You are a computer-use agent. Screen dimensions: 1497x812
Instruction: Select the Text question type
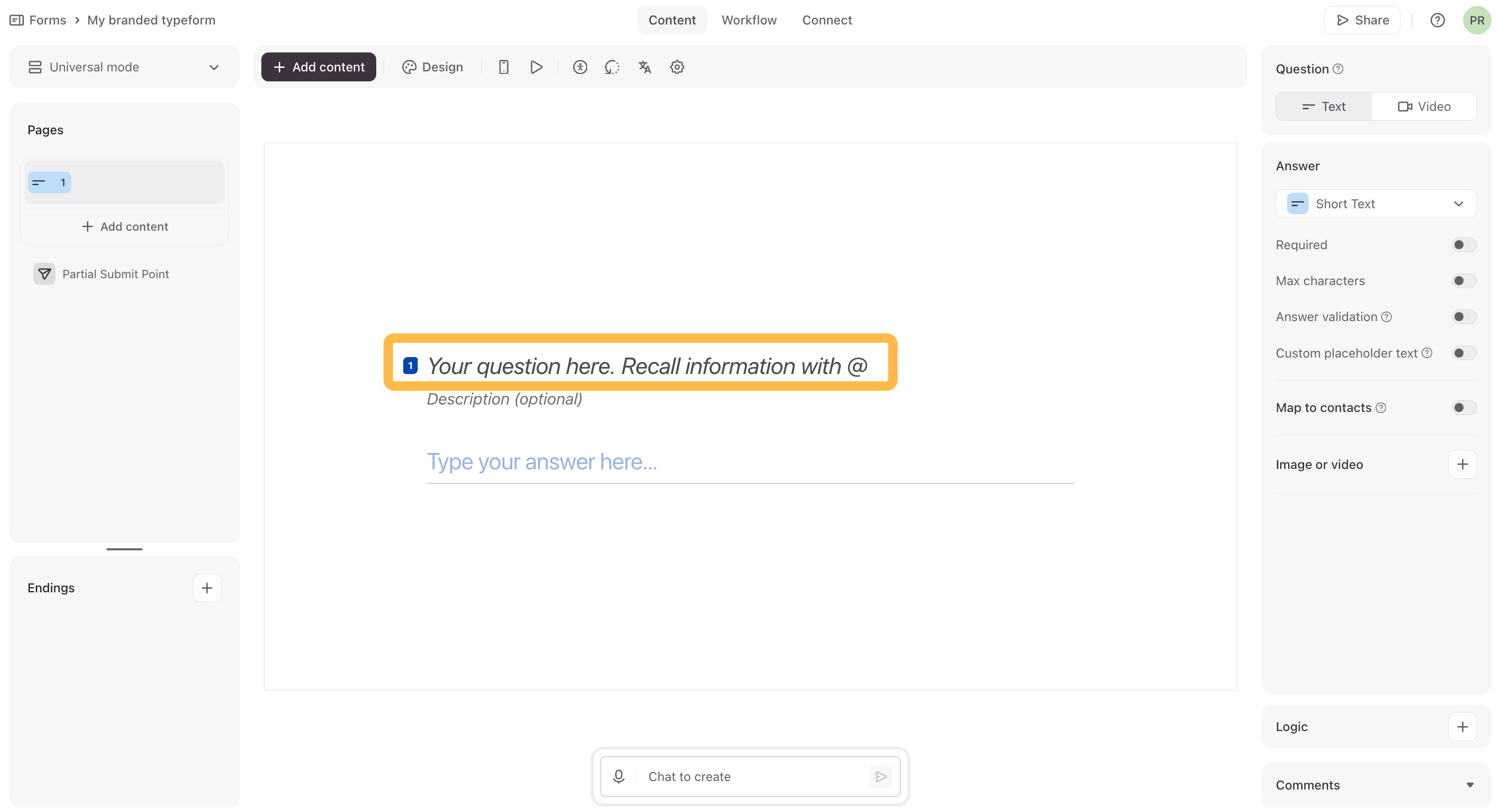1324,106
